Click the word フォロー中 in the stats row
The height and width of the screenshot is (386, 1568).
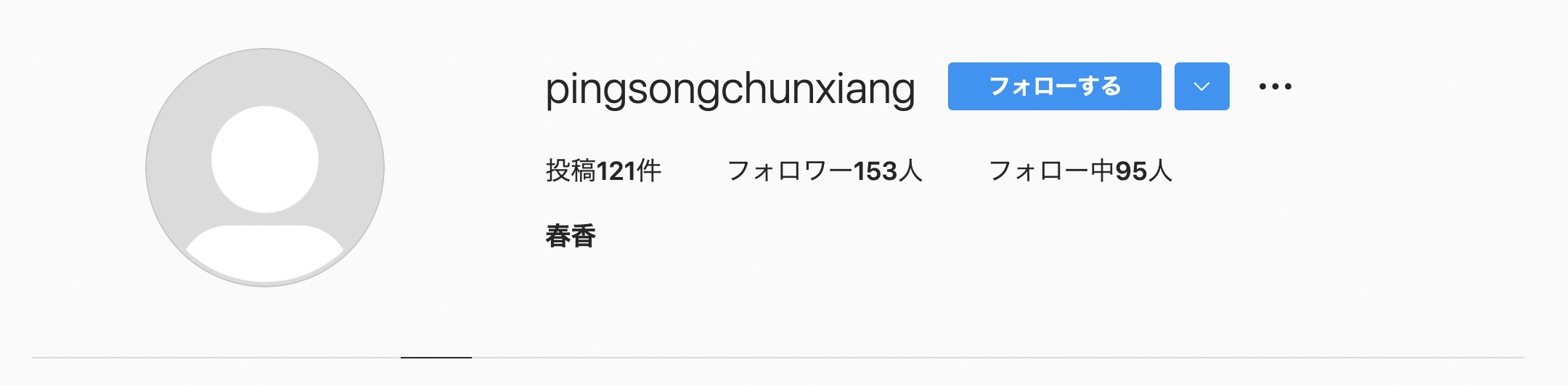(x=1052, y=171)
